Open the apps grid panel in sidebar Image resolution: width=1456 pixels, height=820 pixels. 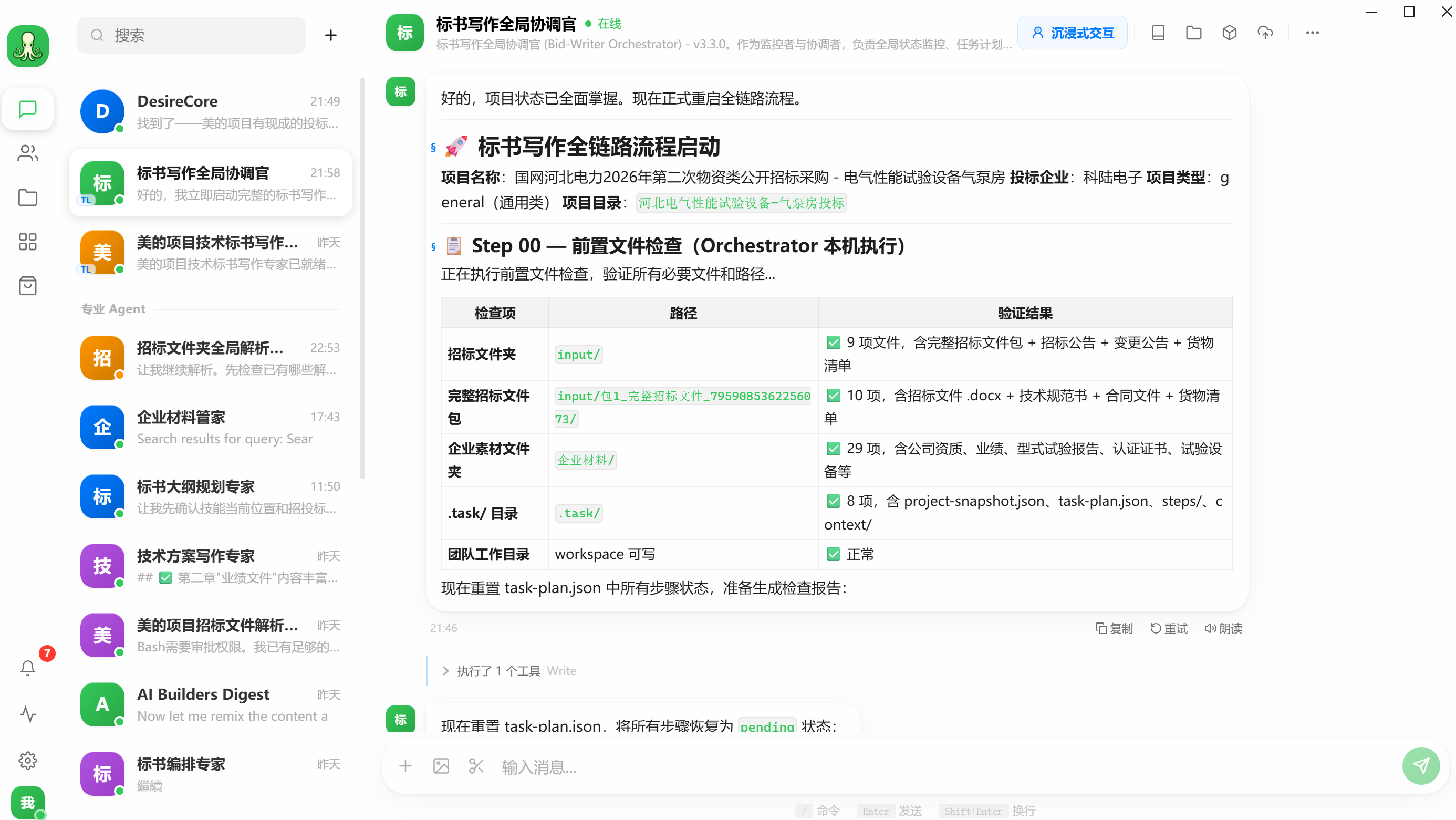[x=27, y=241]
